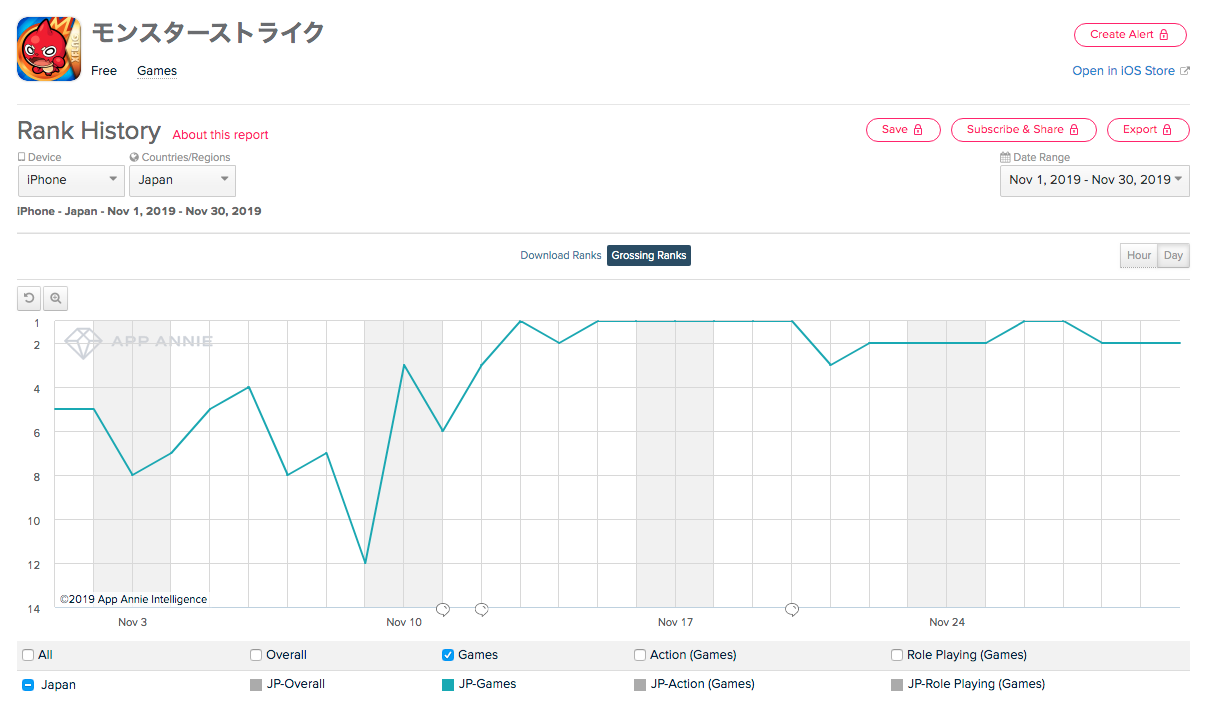Click the event marker bubble under Nov 11

(x=443, y=609)
